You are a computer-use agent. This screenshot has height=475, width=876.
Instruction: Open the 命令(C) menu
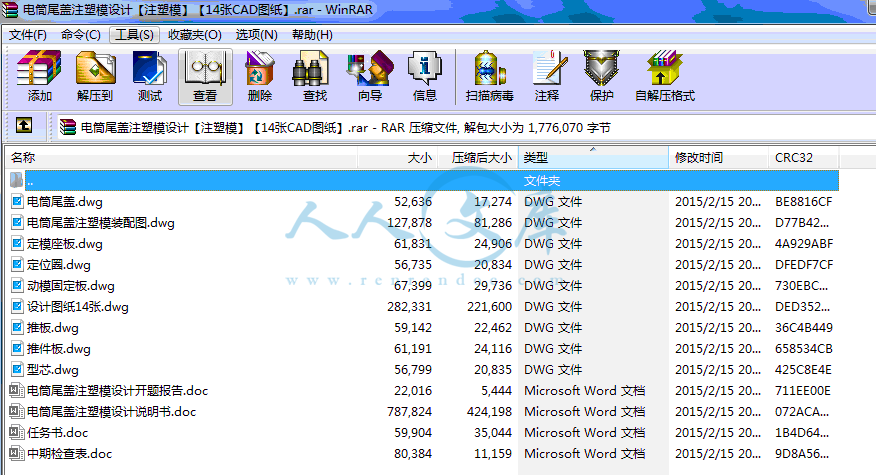point(81,35)
